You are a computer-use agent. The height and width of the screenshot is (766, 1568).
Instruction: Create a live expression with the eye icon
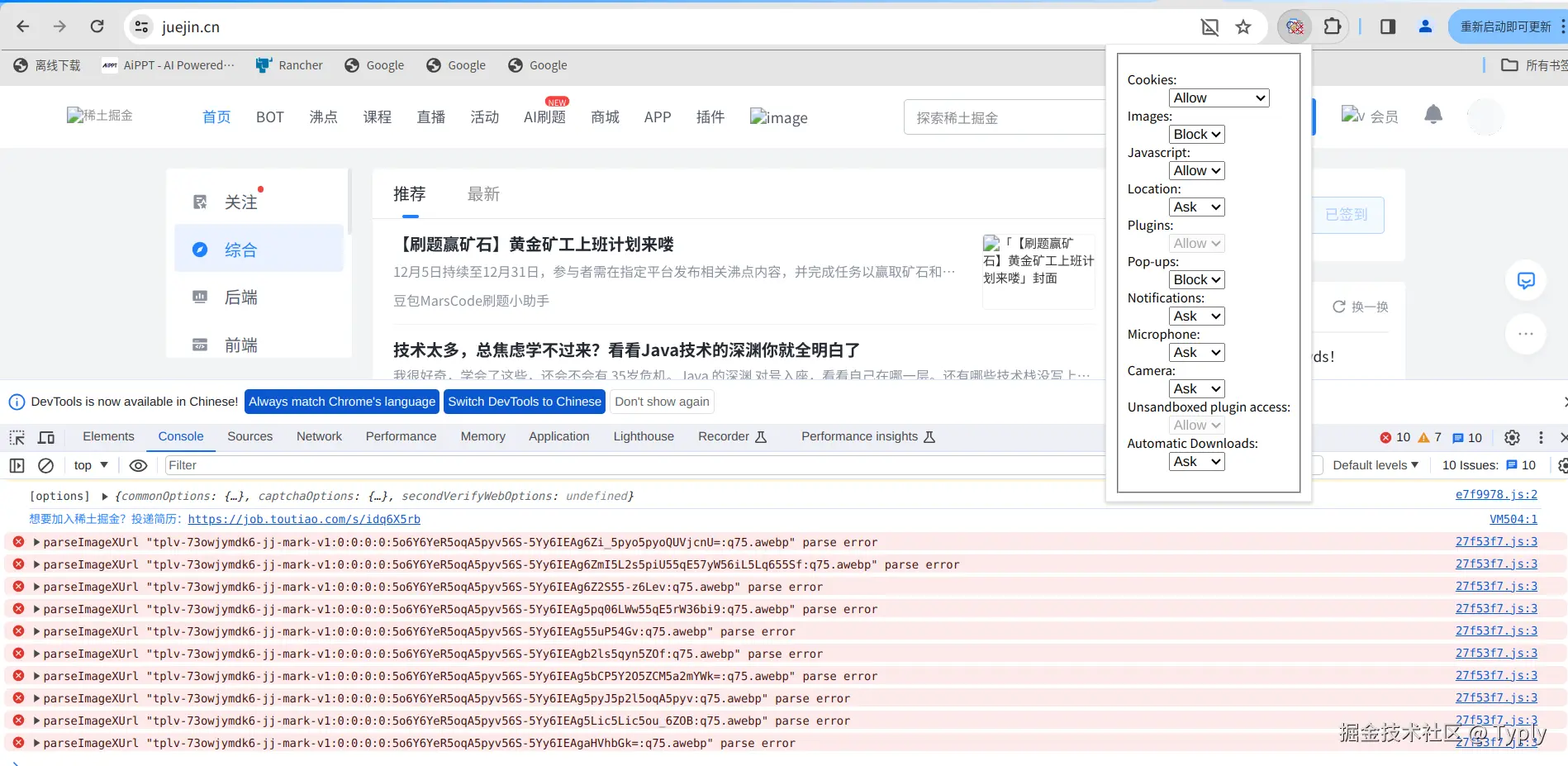[x=138, y=465]
